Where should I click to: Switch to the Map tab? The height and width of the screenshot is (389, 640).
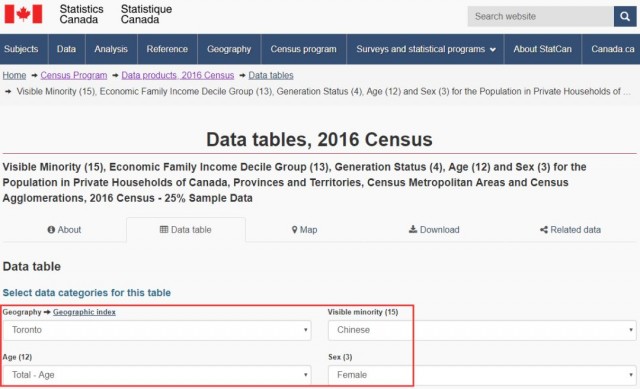point(304,230)
